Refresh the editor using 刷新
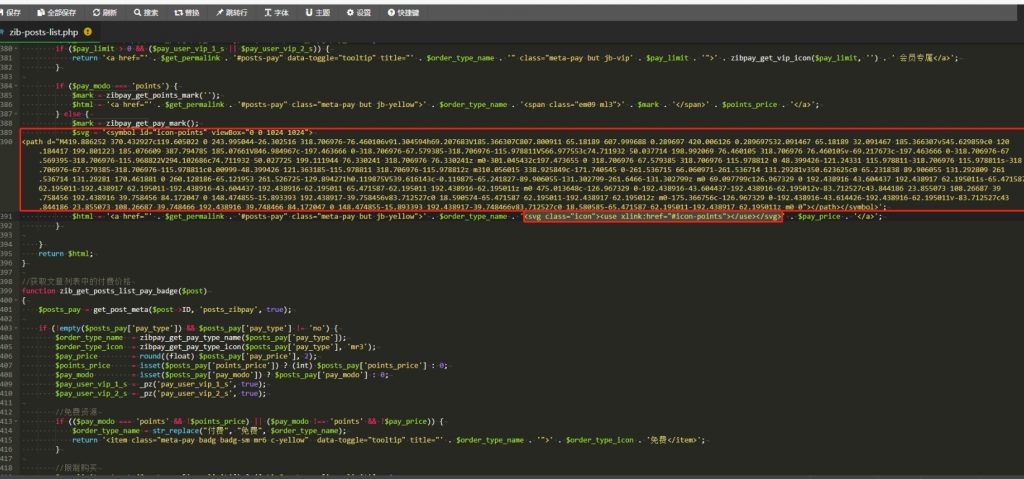Screen dimensions: 1024x479 click(x=105, y=12)
